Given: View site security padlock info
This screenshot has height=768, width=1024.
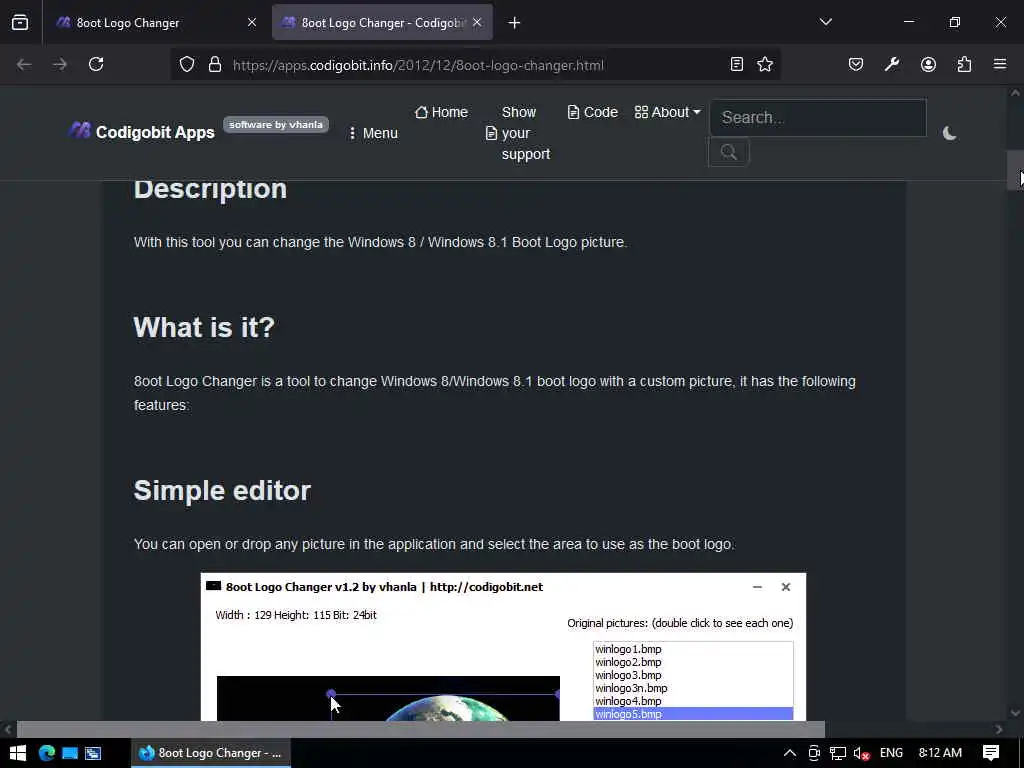Looking at the screenshot, I should click(215, 65).
